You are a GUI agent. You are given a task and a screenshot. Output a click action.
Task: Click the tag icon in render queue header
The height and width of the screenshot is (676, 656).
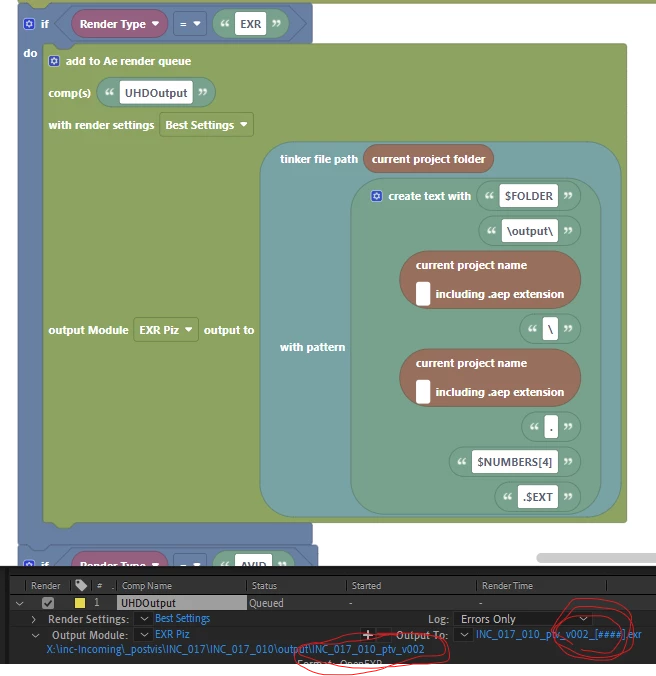[x=81, y=585]
